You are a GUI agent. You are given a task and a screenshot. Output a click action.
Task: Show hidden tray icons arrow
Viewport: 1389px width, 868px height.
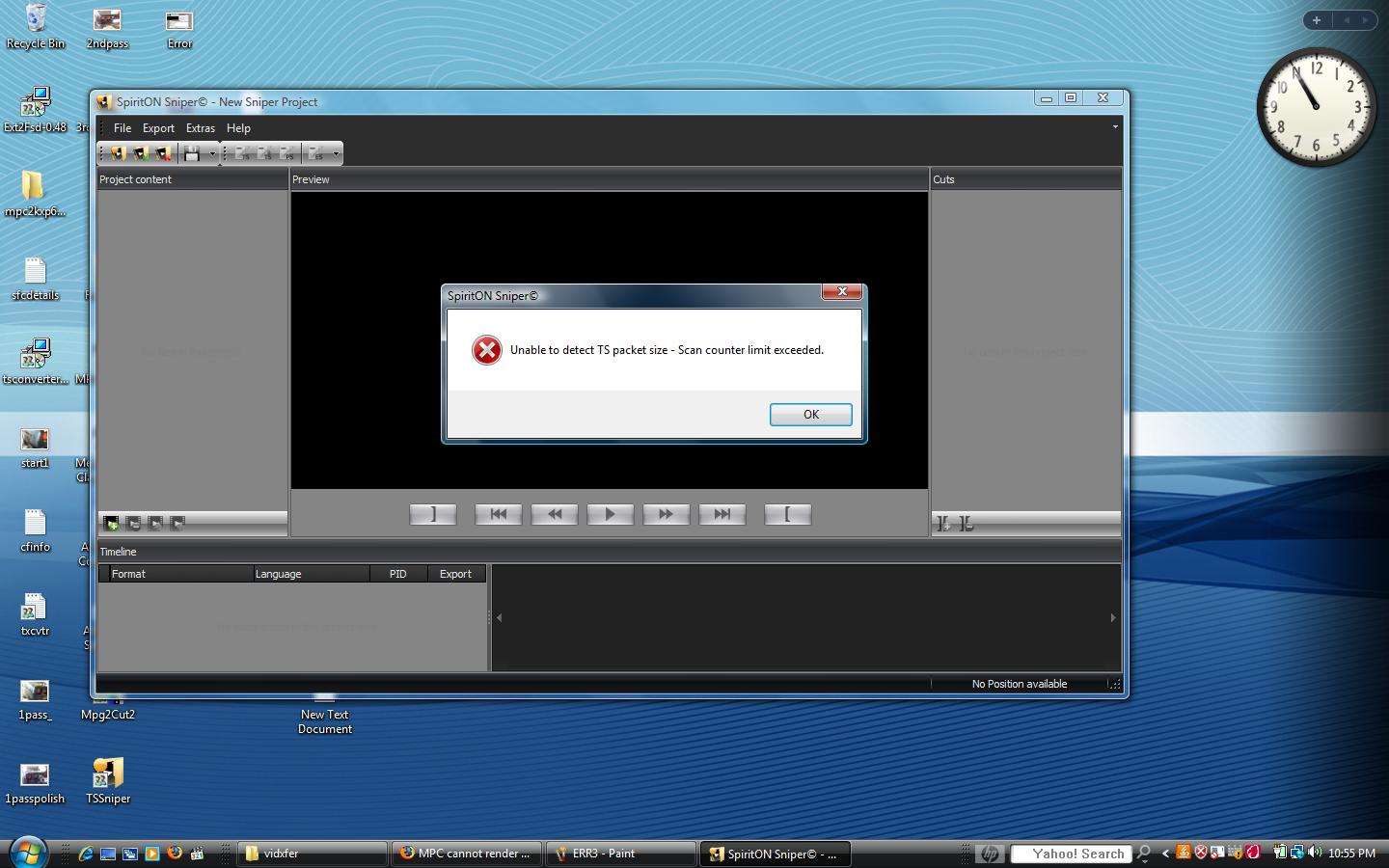click(1165, 854)
